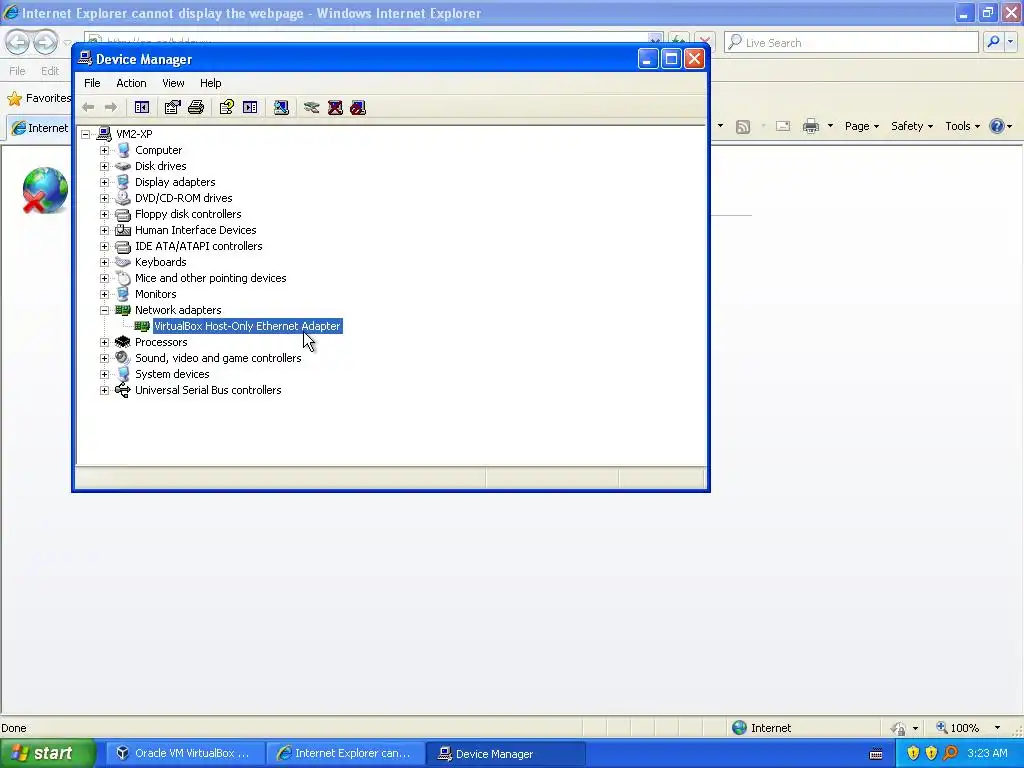
Task: Select the System devices tree item
Action: coord(172,374)
